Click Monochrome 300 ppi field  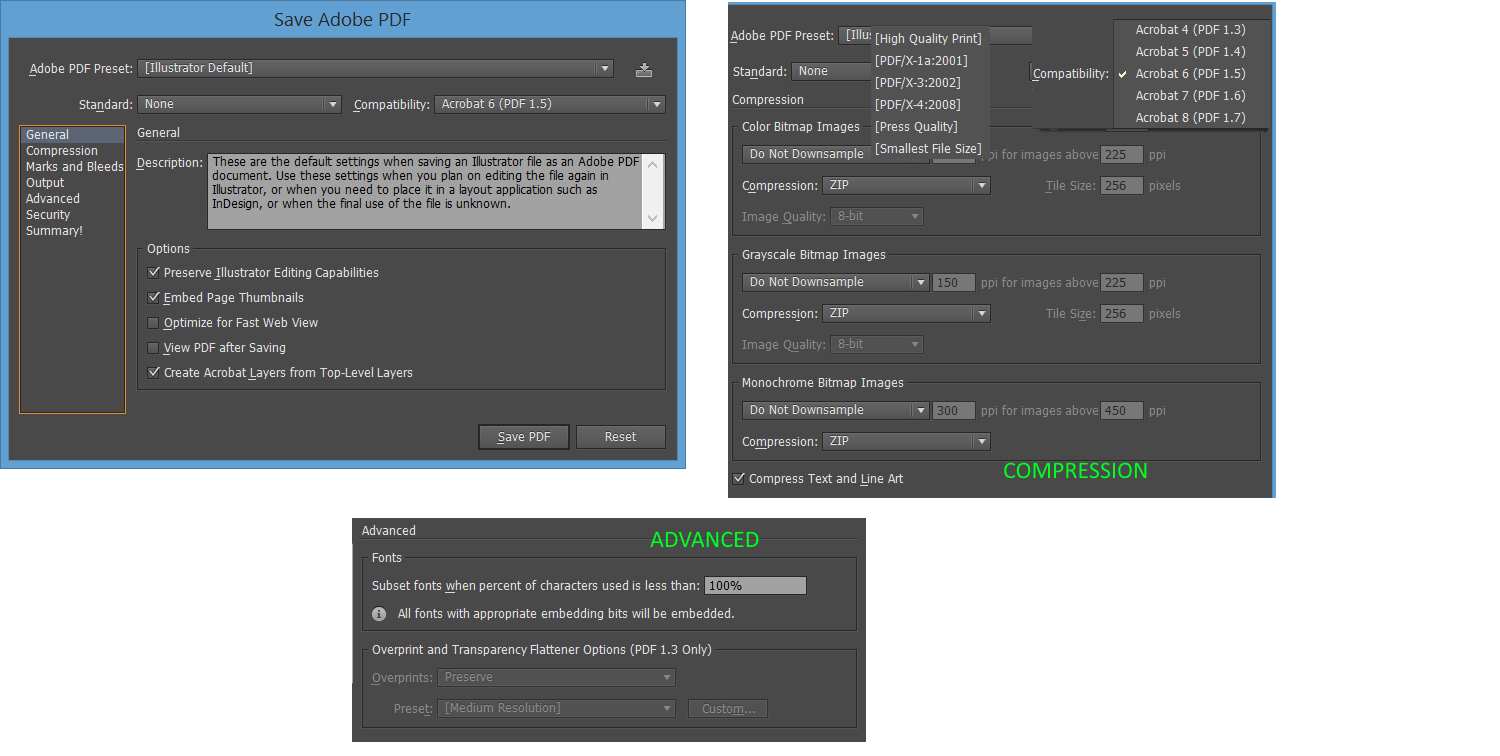pos(953,410)
